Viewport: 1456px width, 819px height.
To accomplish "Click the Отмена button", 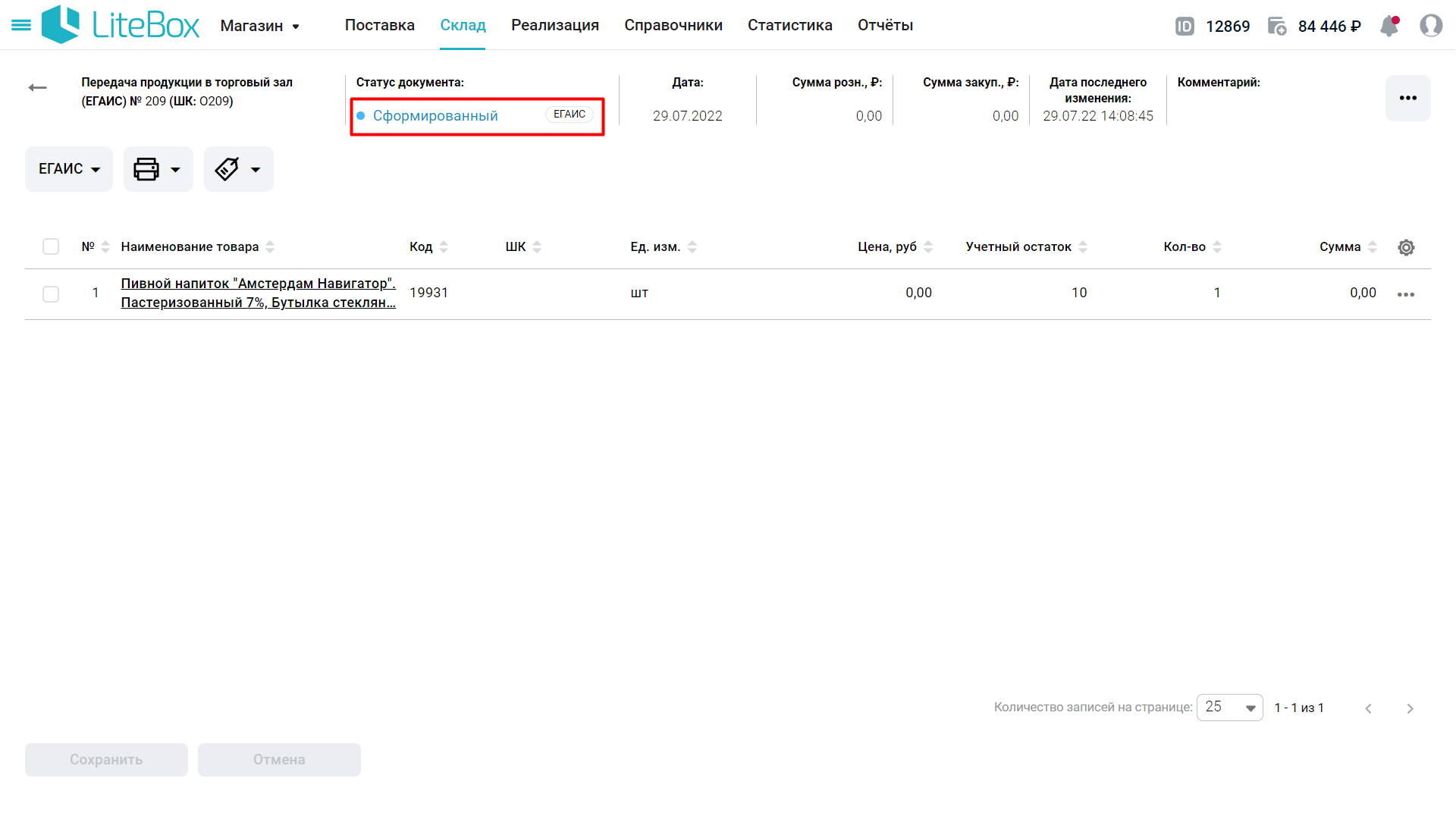I will 279,760.
